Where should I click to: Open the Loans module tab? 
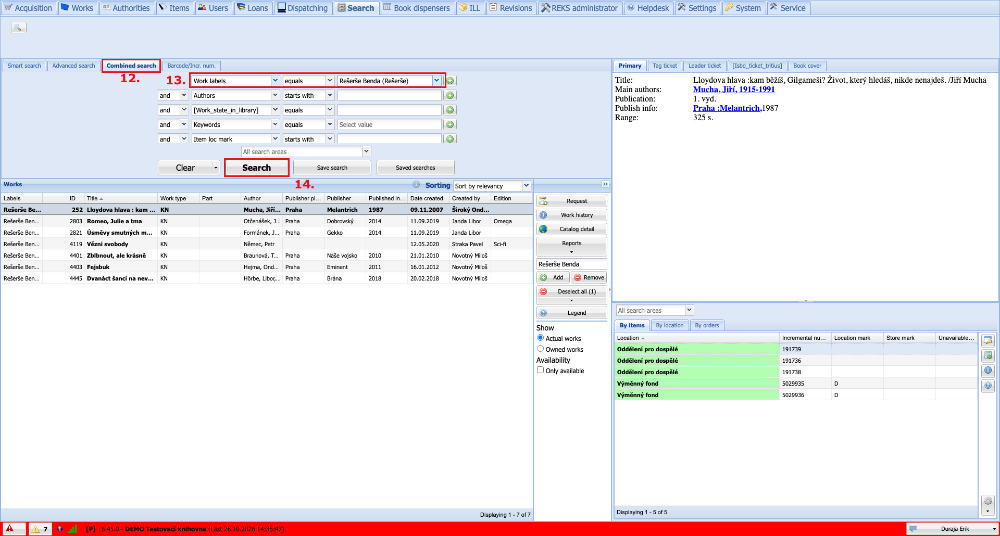[252, 8]
